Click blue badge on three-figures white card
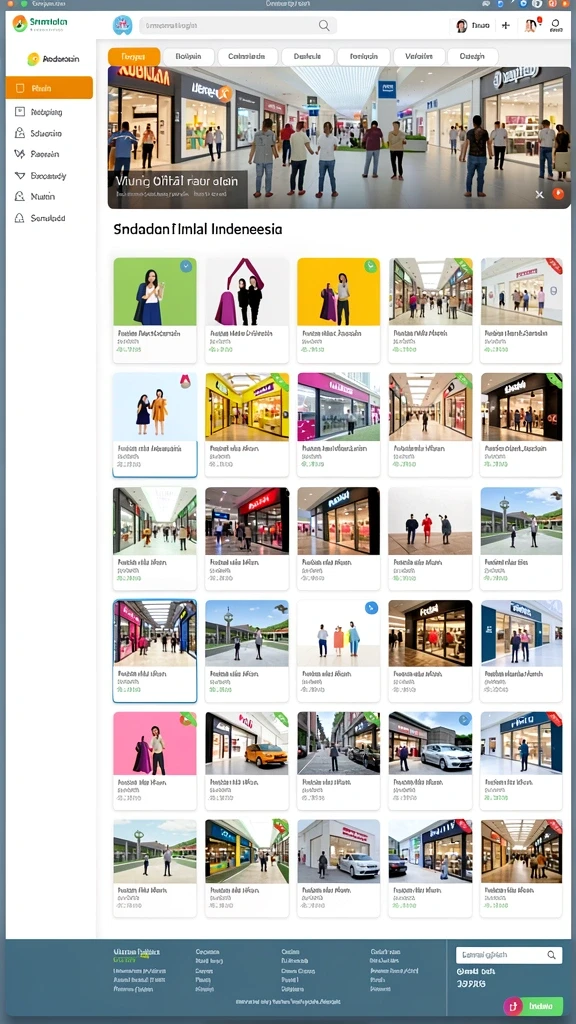 pos(371,608)
